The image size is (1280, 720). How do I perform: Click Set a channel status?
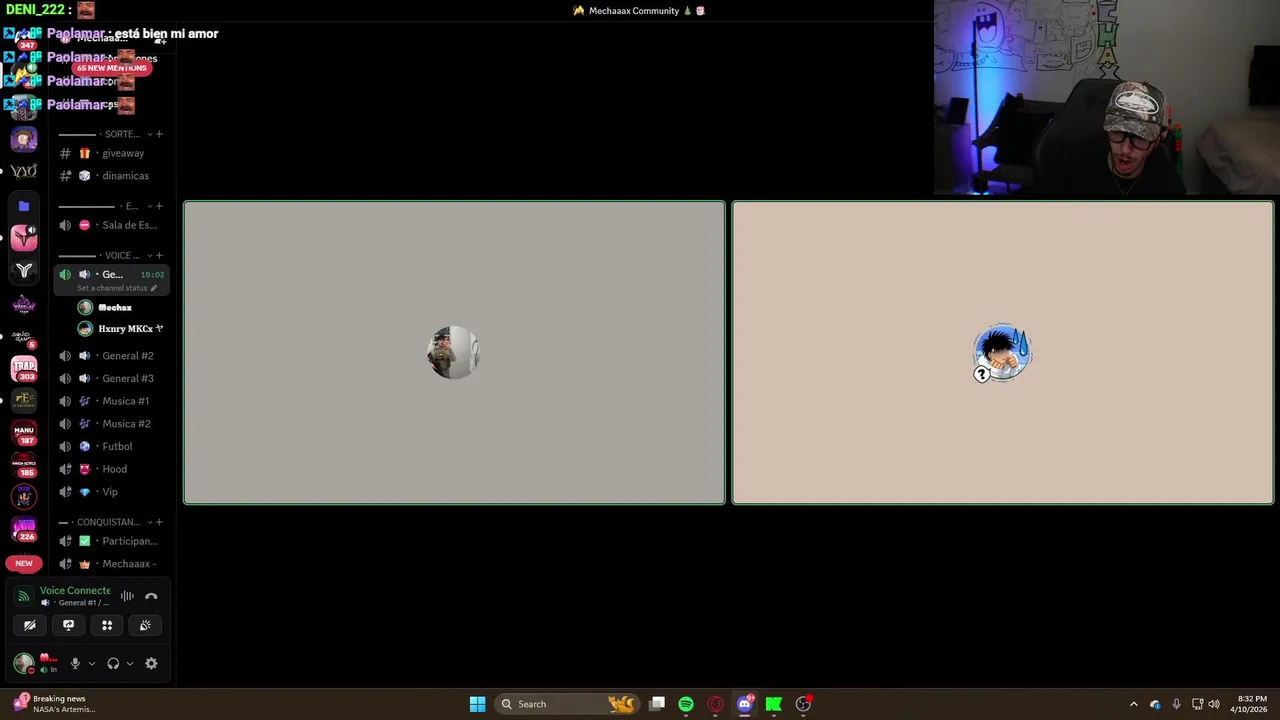click(117, 288)
